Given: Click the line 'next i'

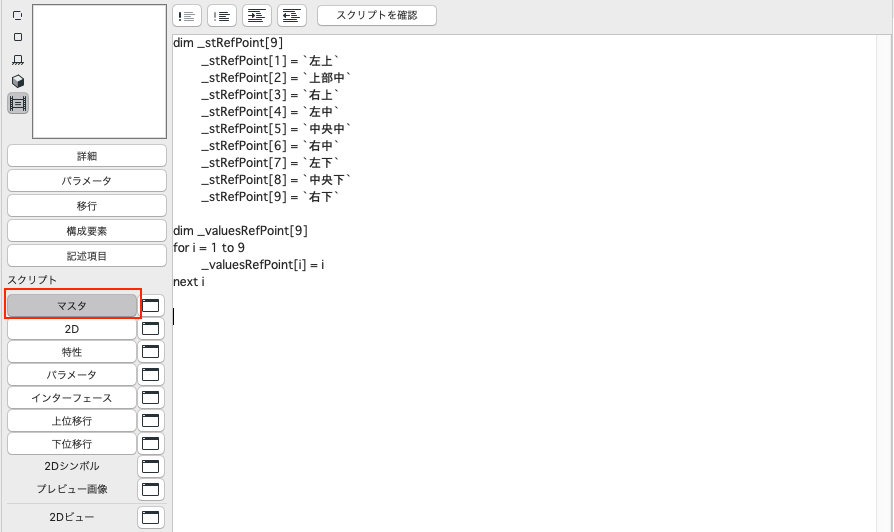Looking at the screenshot, I should coord(189,282).
